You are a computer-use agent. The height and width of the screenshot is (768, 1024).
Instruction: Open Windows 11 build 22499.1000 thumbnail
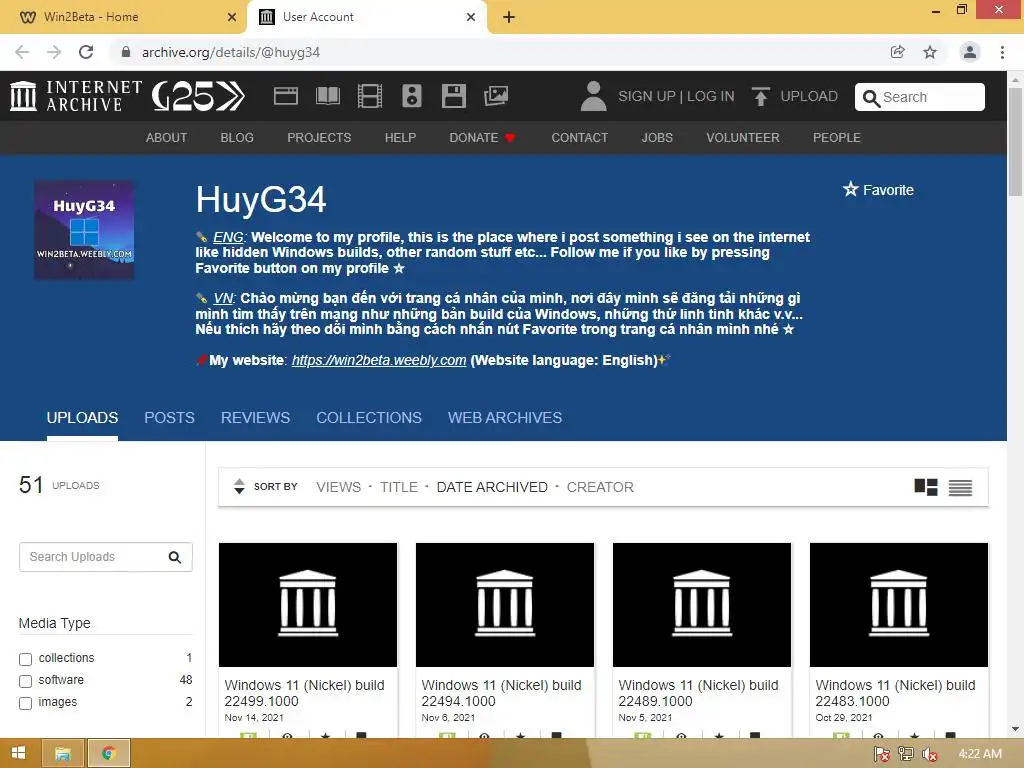click(308, 605)
